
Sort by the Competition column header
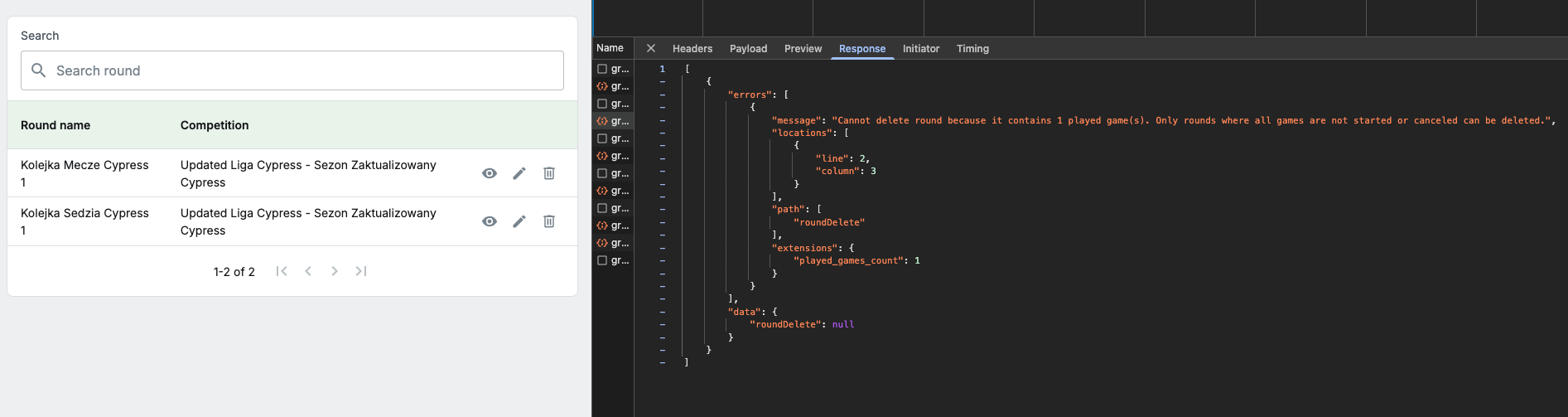[x=215, y=125]
